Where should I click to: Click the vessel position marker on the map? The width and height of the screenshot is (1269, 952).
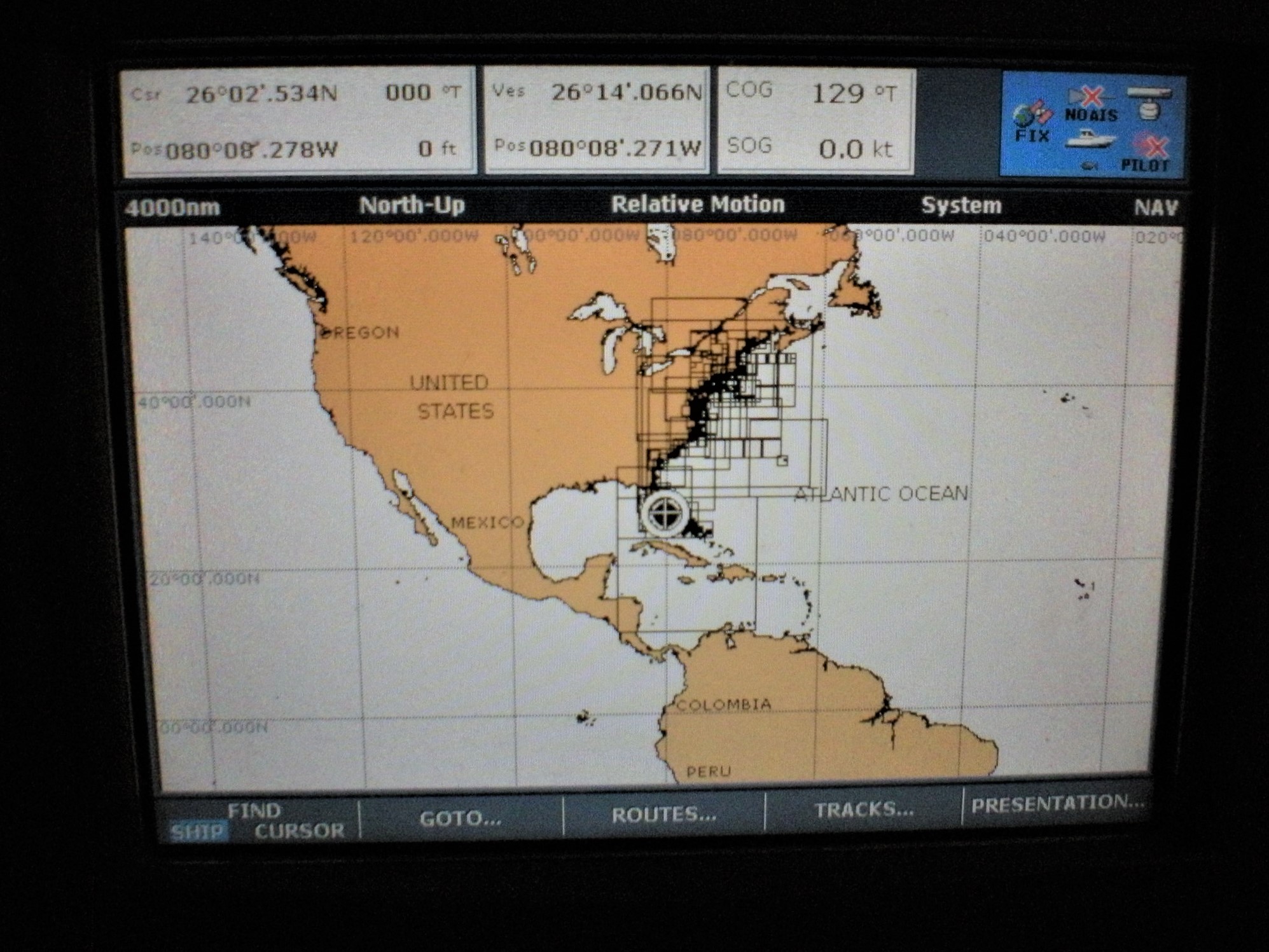(x=665, y=513)
